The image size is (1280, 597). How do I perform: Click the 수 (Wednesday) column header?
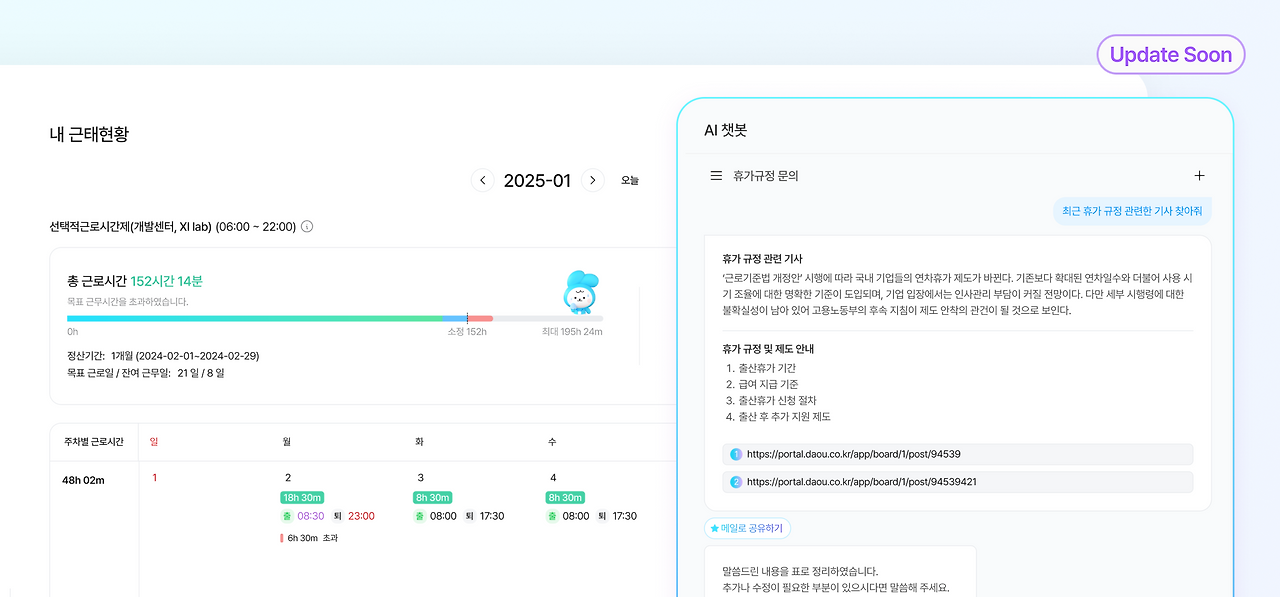[552, 441]
